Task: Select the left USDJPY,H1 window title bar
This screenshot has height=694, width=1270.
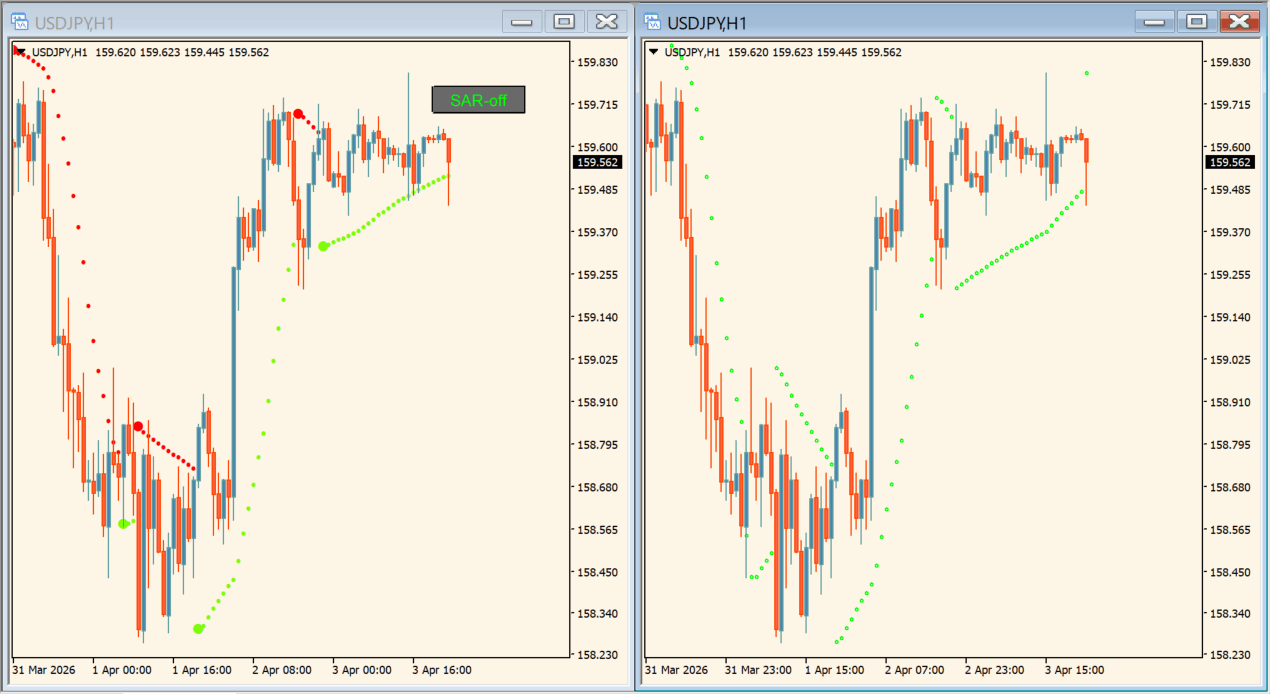Action: [250, 20]
